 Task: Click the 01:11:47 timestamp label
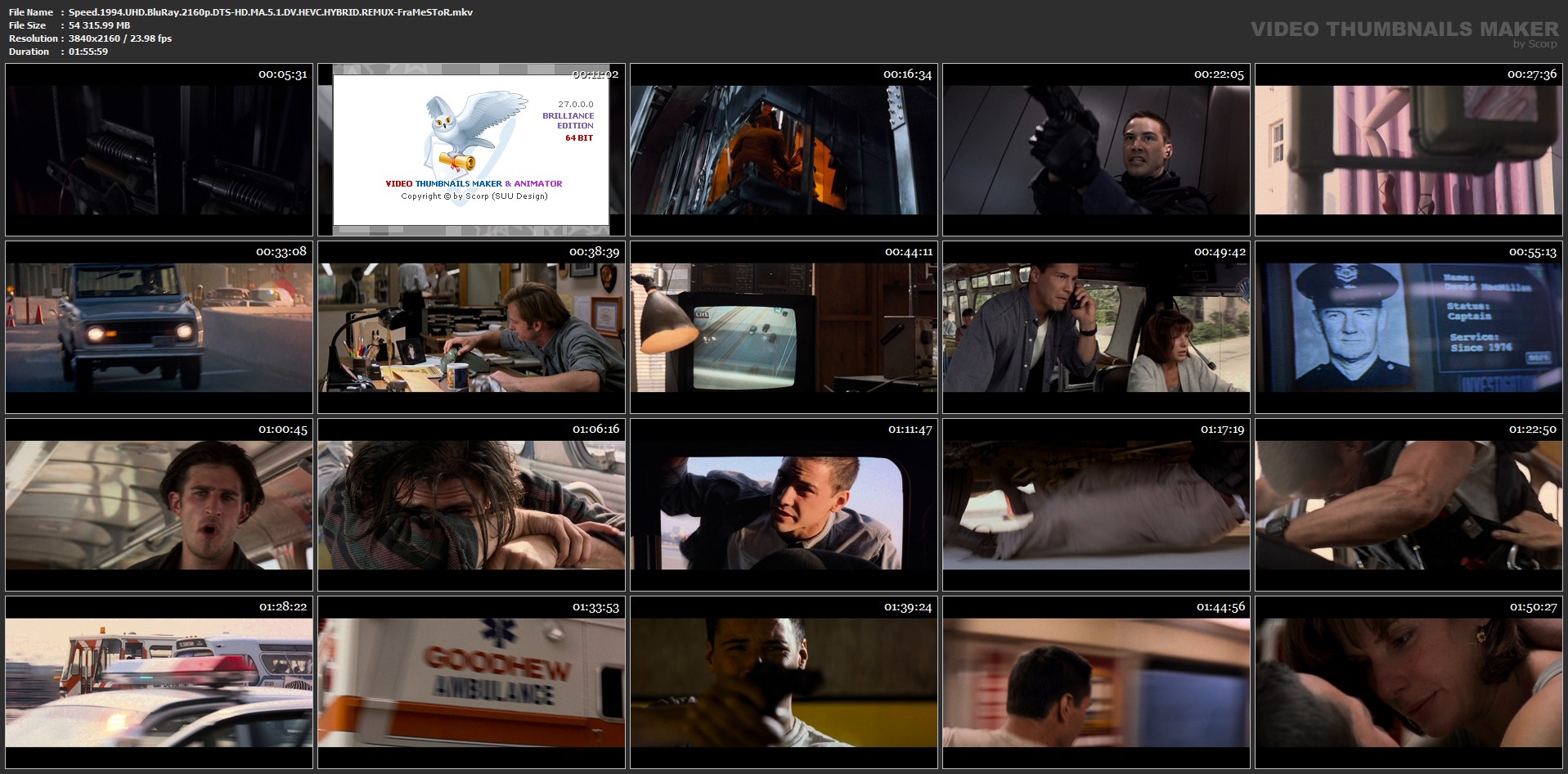[910, 430]
